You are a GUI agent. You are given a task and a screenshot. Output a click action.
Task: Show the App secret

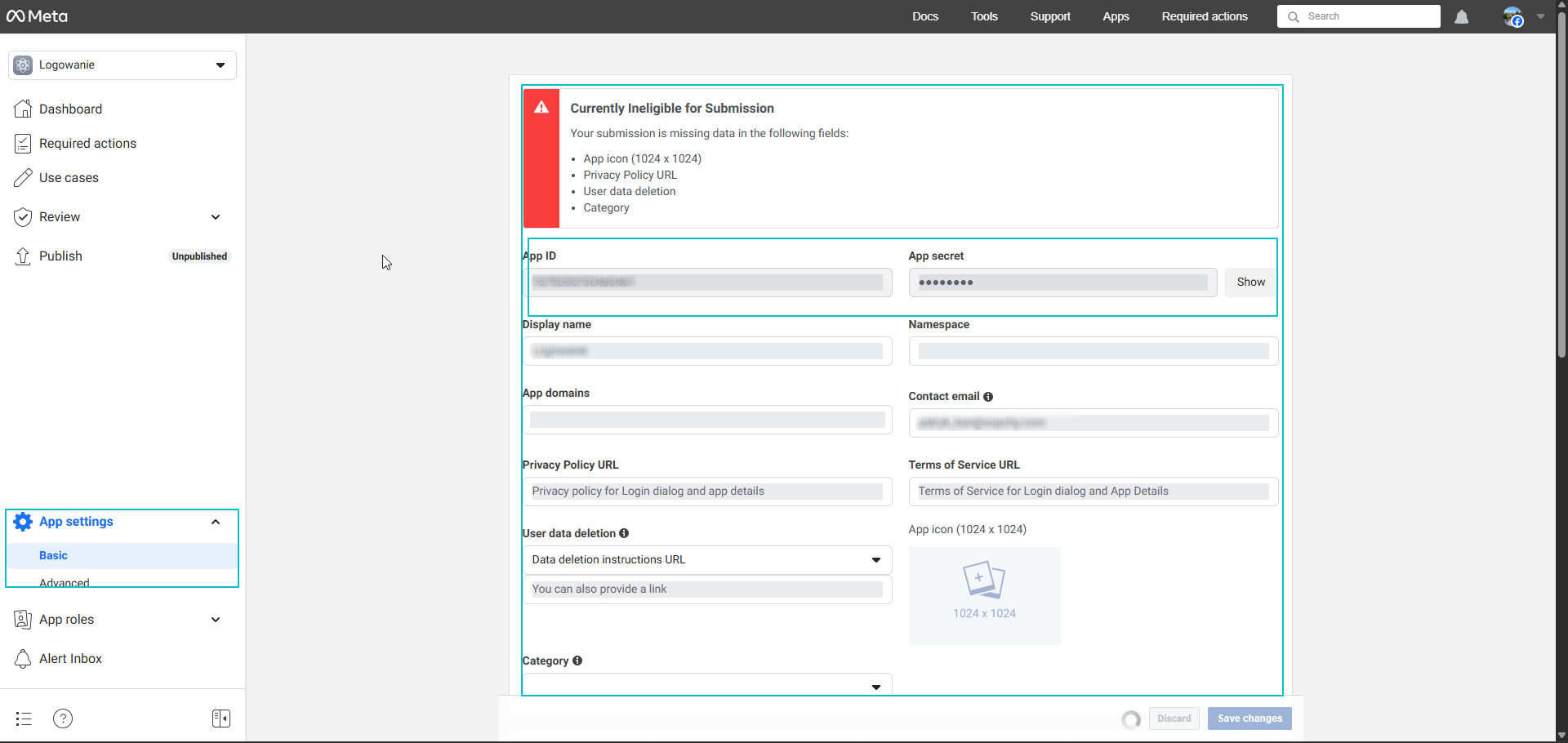coord(1250,283)
